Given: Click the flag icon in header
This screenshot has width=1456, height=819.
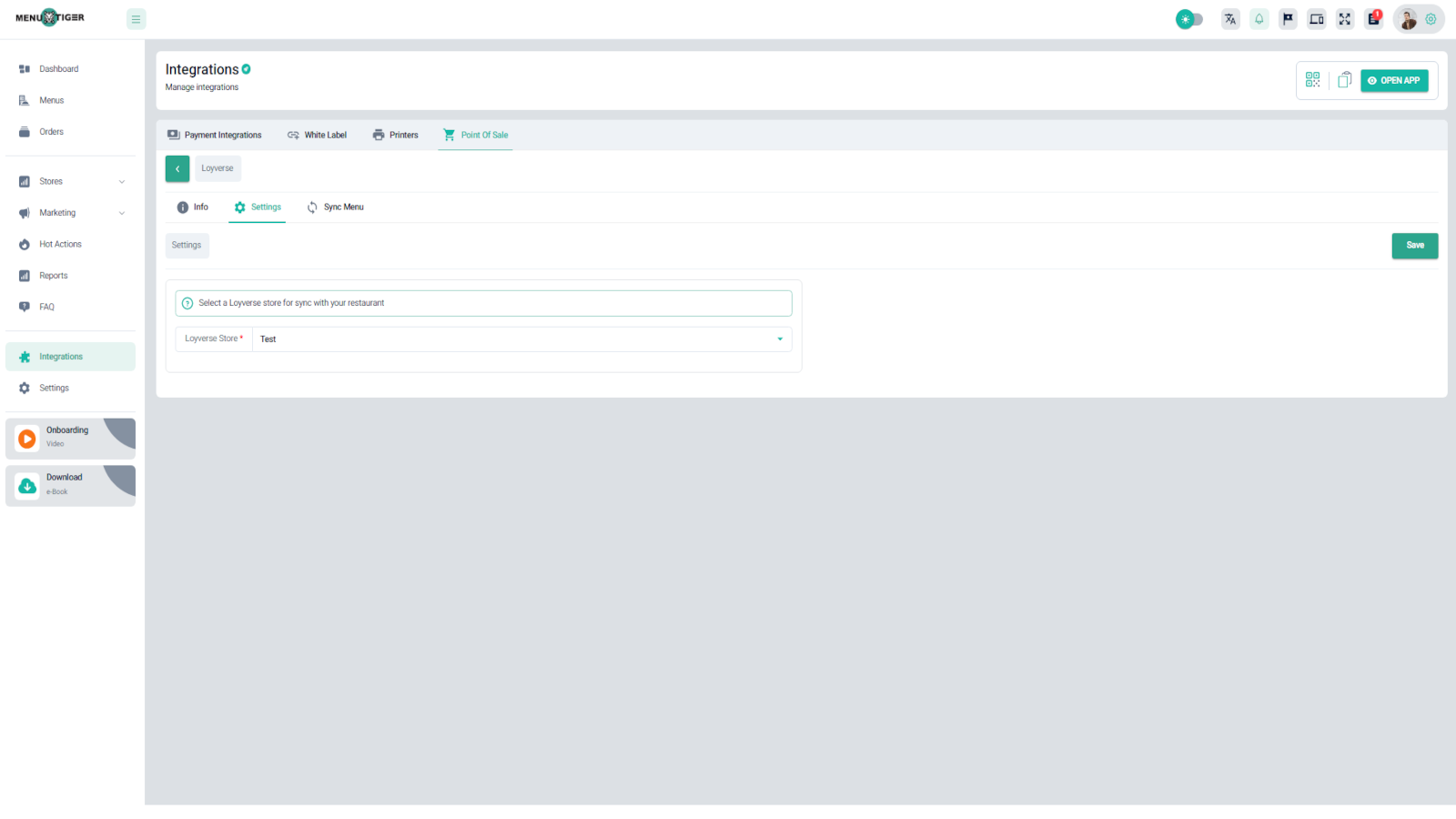Looking at the screenshot, I should tap(1288, 19).
